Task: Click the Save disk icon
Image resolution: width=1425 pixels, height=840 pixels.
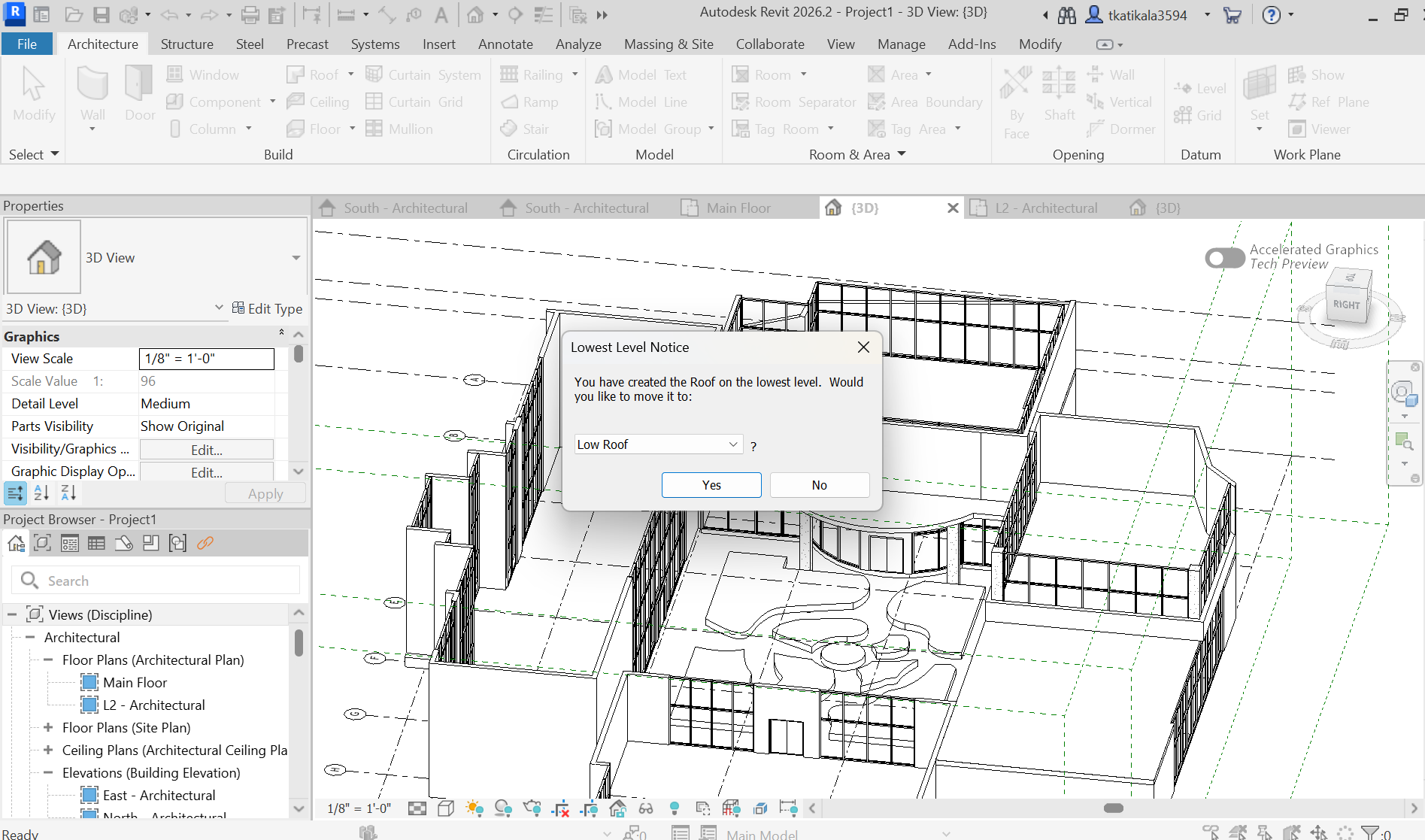Action: pos(101,15)
